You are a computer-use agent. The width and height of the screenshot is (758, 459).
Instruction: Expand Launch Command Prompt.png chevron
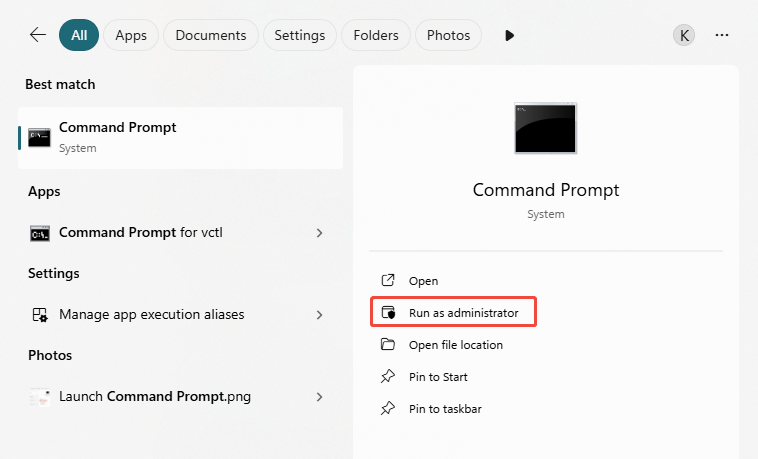[x=319, y=397]
